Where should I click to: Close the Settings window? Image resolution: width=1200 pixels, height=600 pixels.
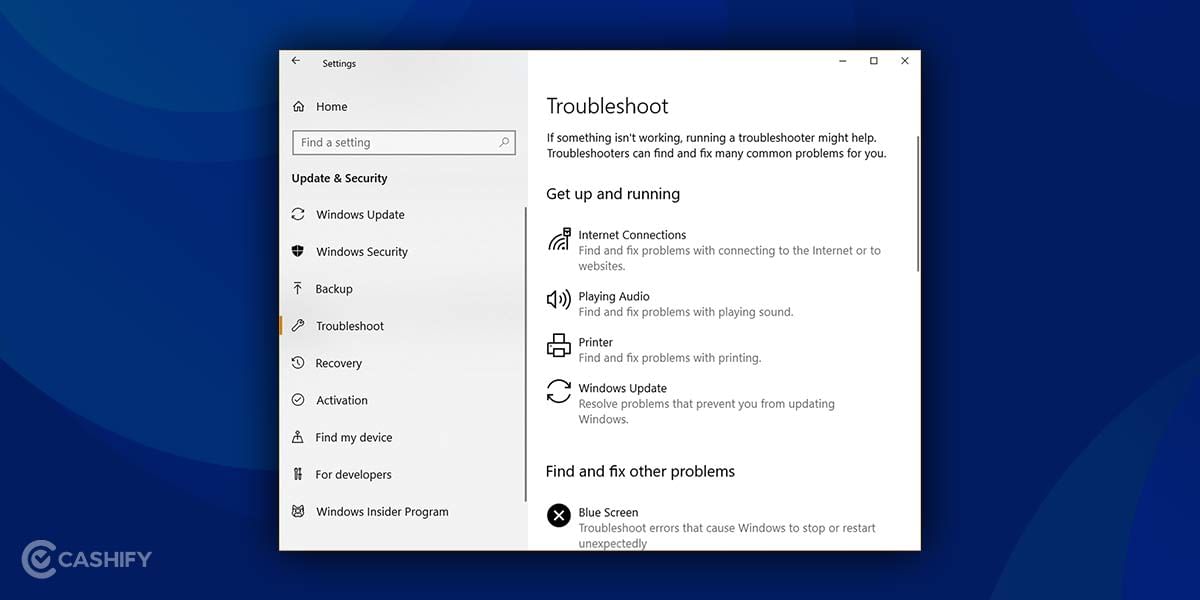click(905, 61)
